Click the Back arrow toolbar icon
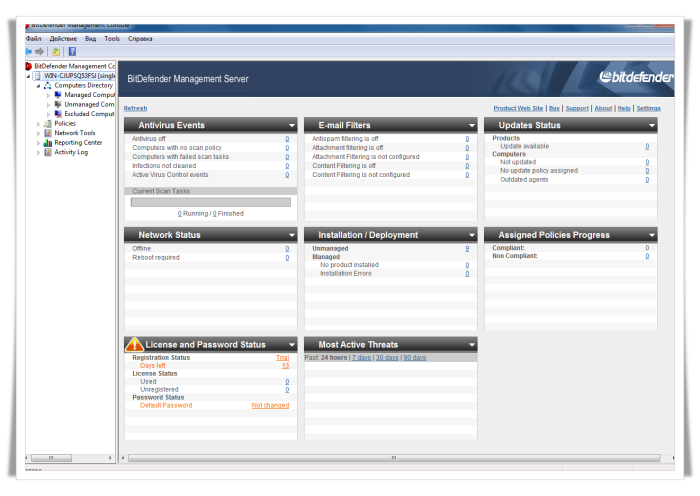The height and width of the screenshot is (496, 700). (29, 52)
